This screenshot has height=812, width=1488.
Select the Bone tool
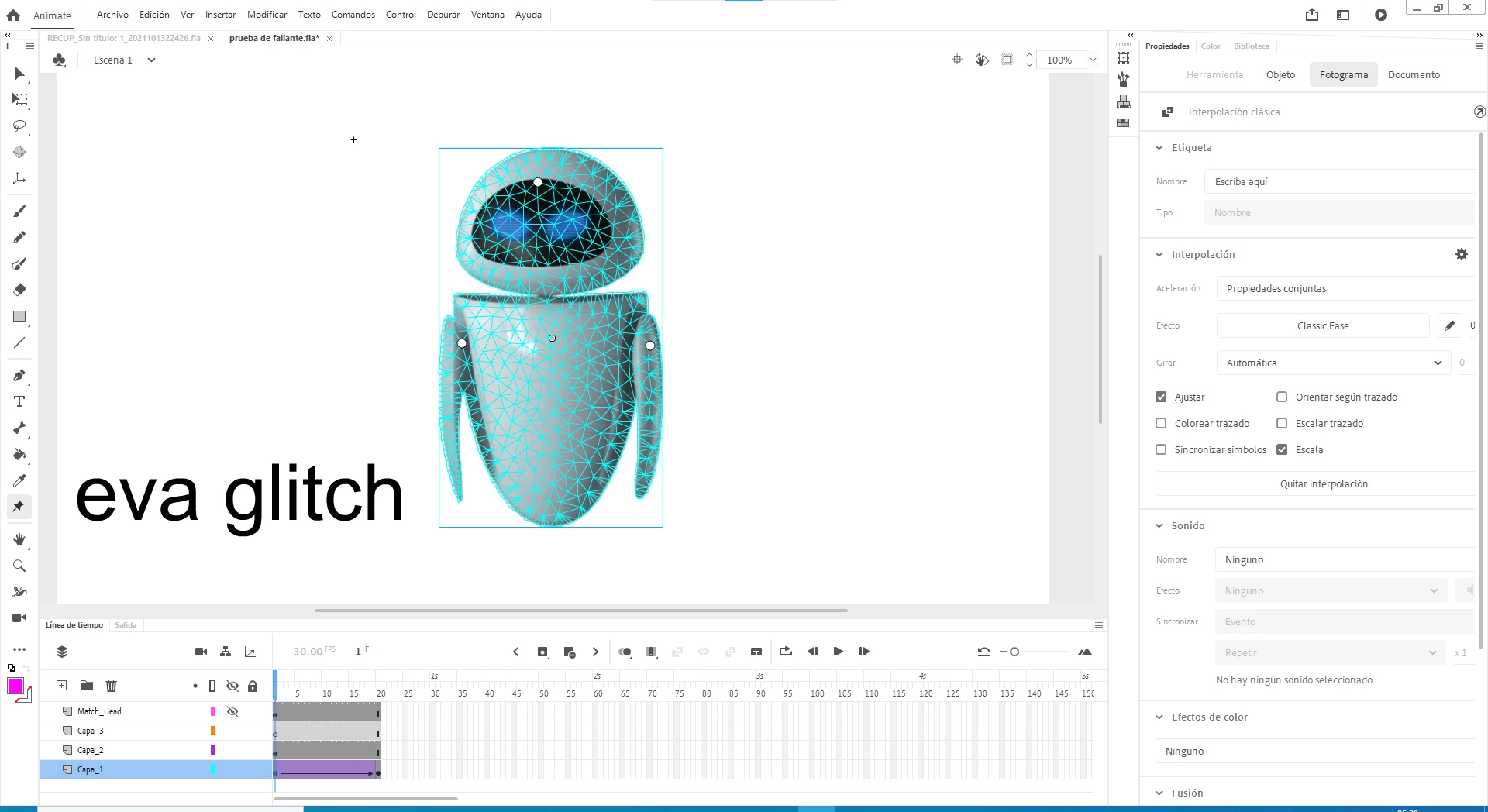pos(19,428)
